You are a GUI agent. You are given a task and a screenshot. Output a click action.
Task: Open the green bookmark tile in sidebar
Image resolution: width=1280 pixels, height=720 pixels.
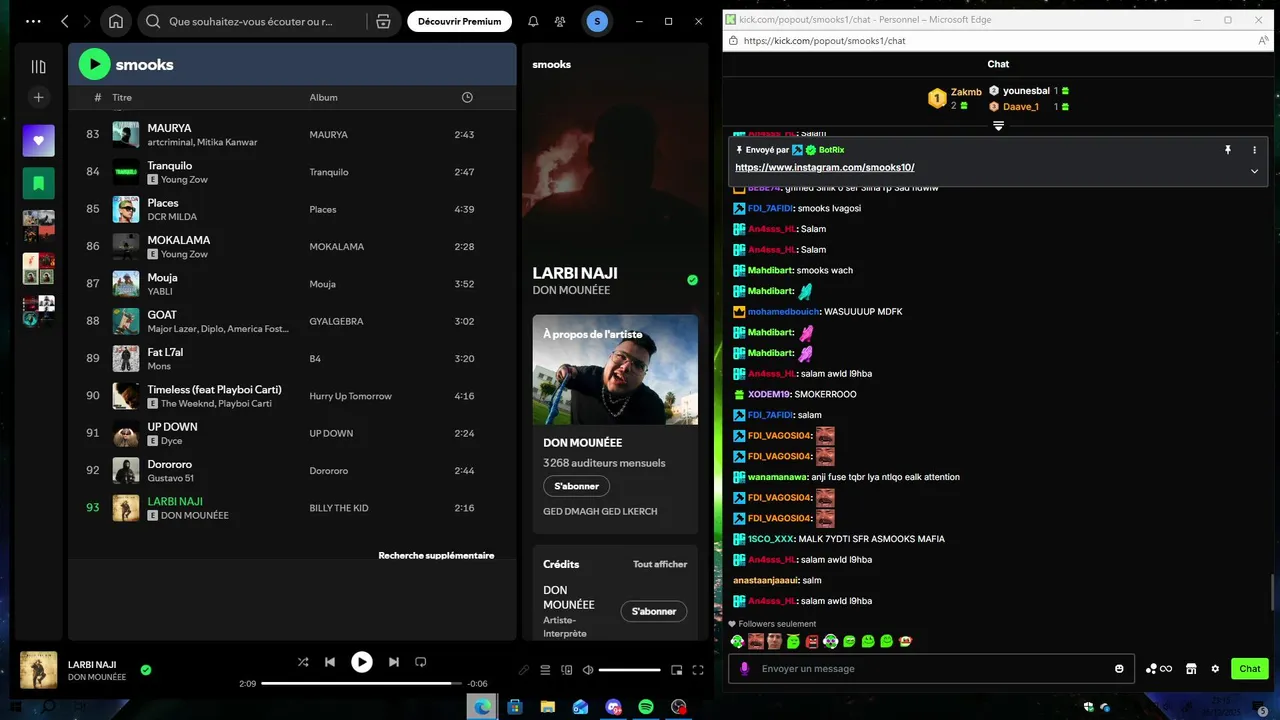pos(38,183)
